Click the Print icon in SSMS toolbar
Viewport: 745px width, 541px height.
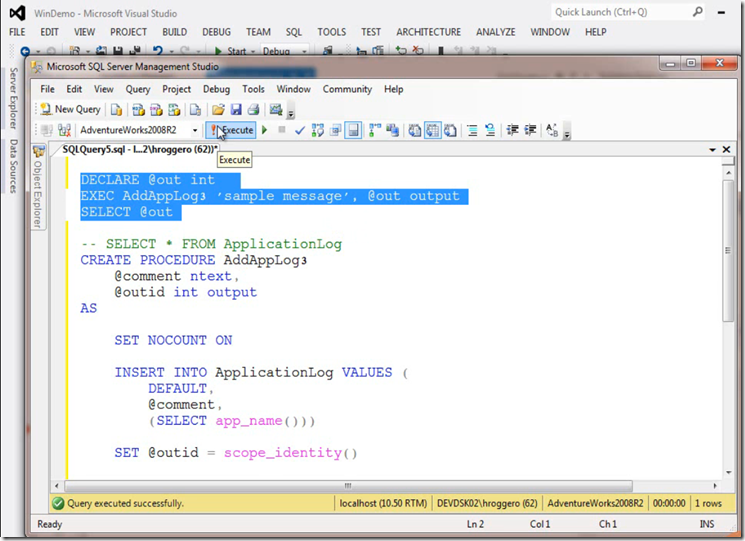tap(254, 110)
